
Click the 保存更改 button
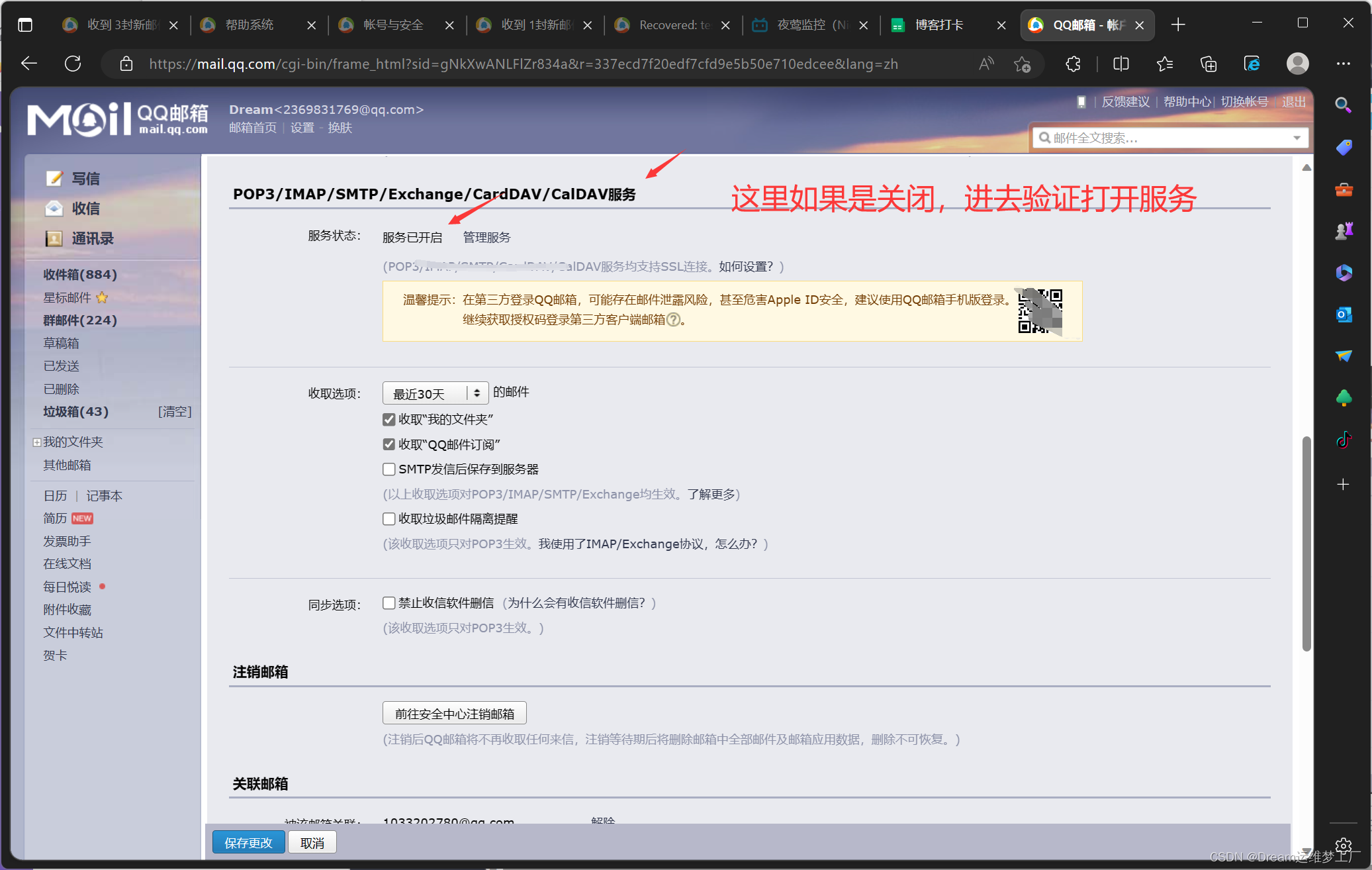[248, 842]
